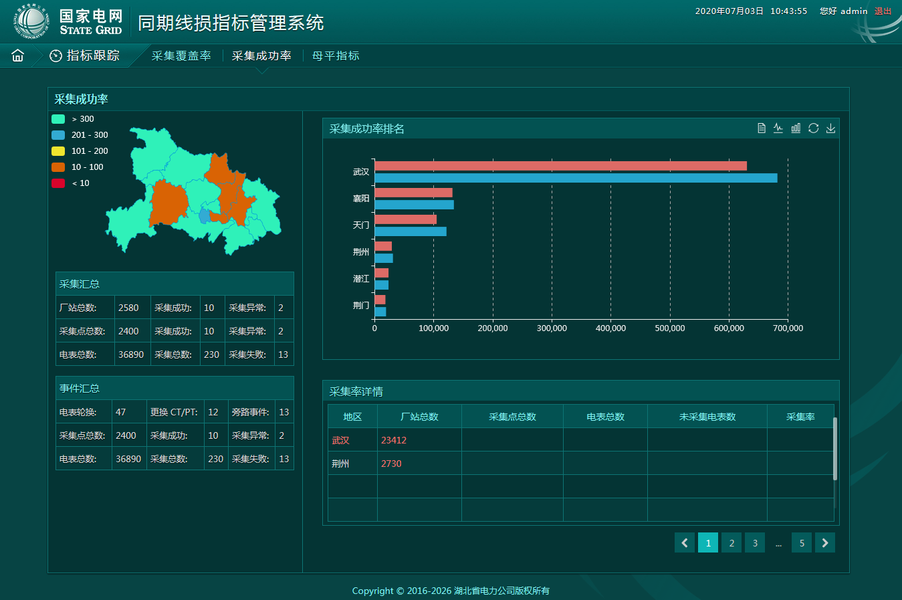Go to next page of details
This screenshot has height=600, width=902.
[825, 542]
